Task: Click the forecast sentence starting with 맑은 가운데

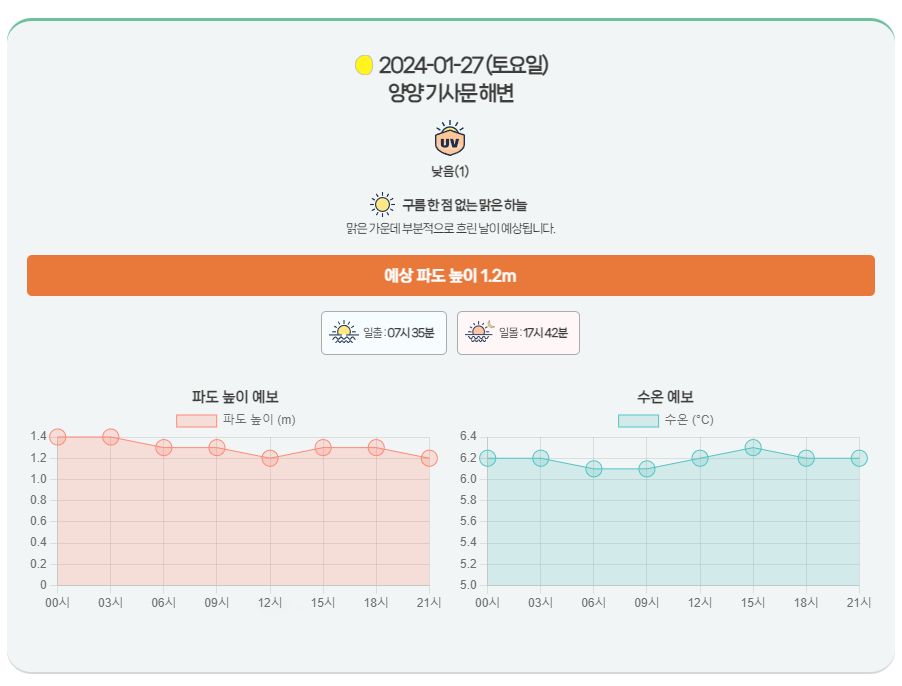Action: click(451, 228)
